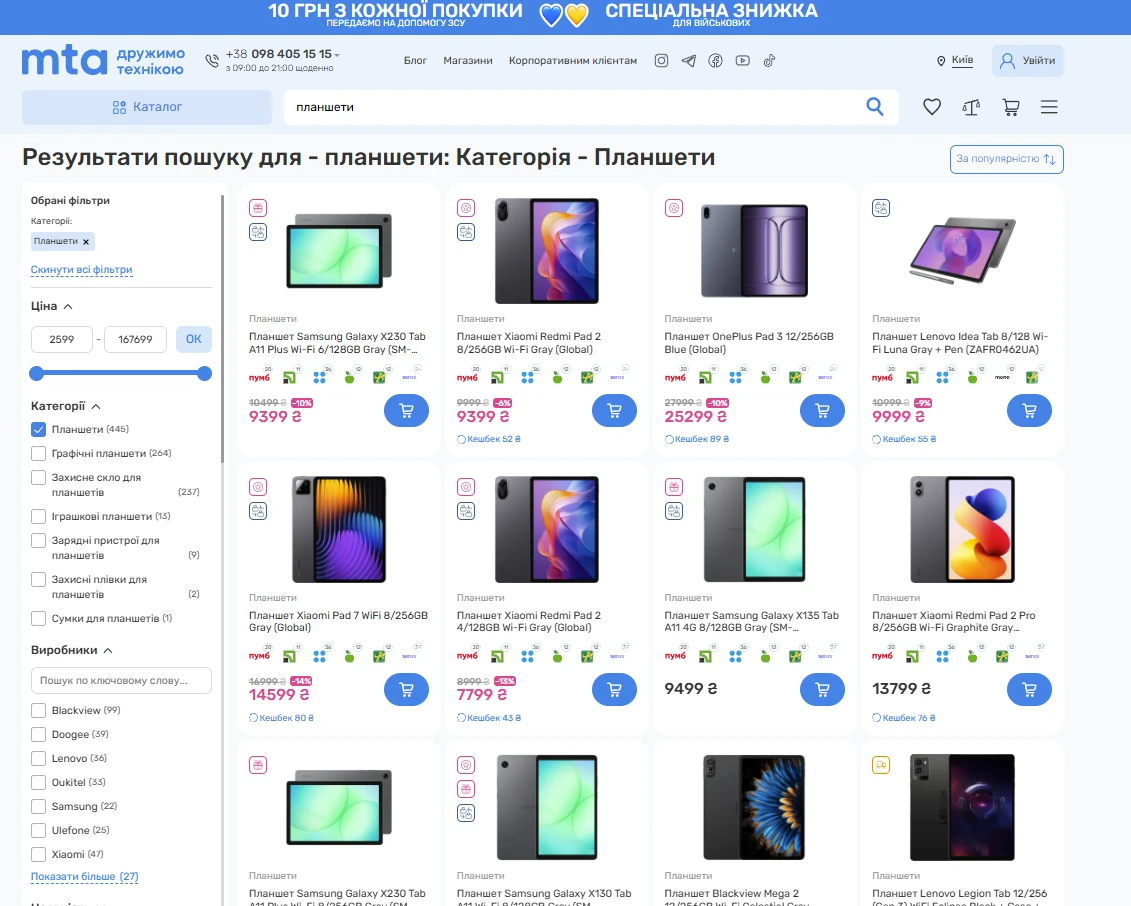Filter by Samsung manufacturer
This screenshot has width=1131, height=906.
pyautogui.click(x=38, y=806)
